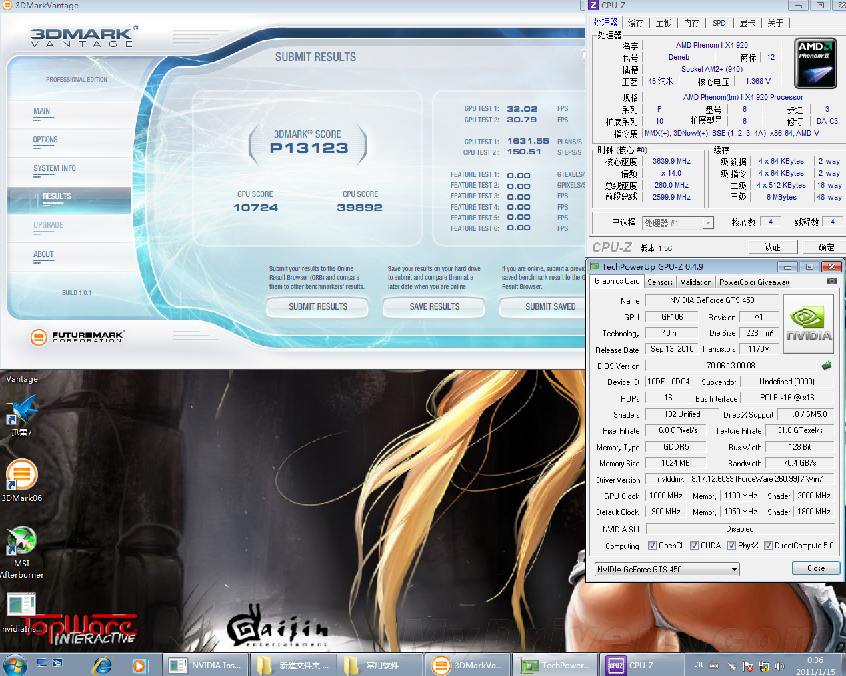The width and height of the screenshot is (846, 676).
Task: Open the 3DMark06 desktop shortcut
Action: [x=21, y=476]
